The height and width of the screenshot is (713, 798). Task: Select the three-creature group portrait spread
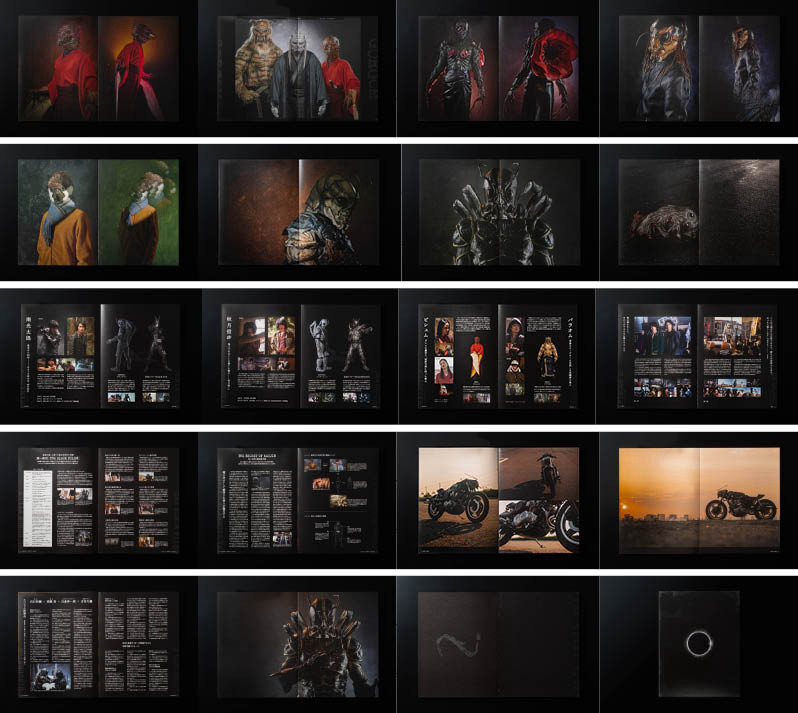coord(298,69)
